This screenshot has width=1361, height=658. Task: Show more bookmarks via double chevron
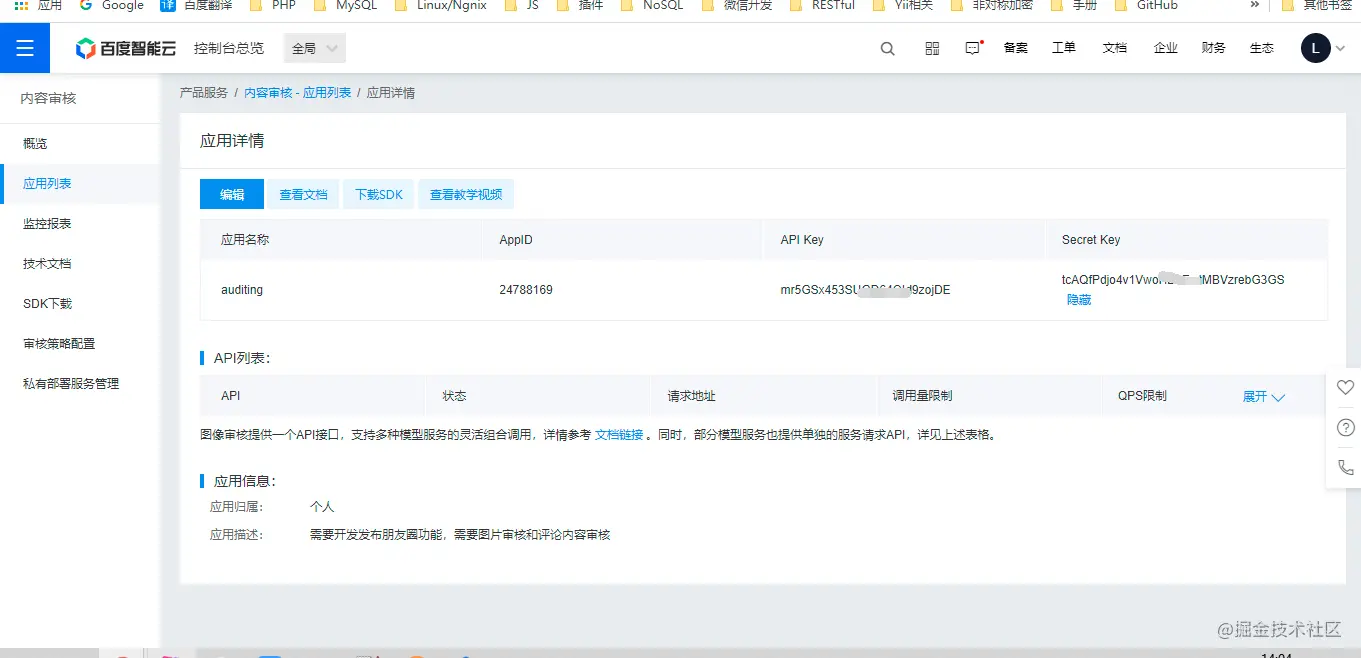[x=1255, y=5]
